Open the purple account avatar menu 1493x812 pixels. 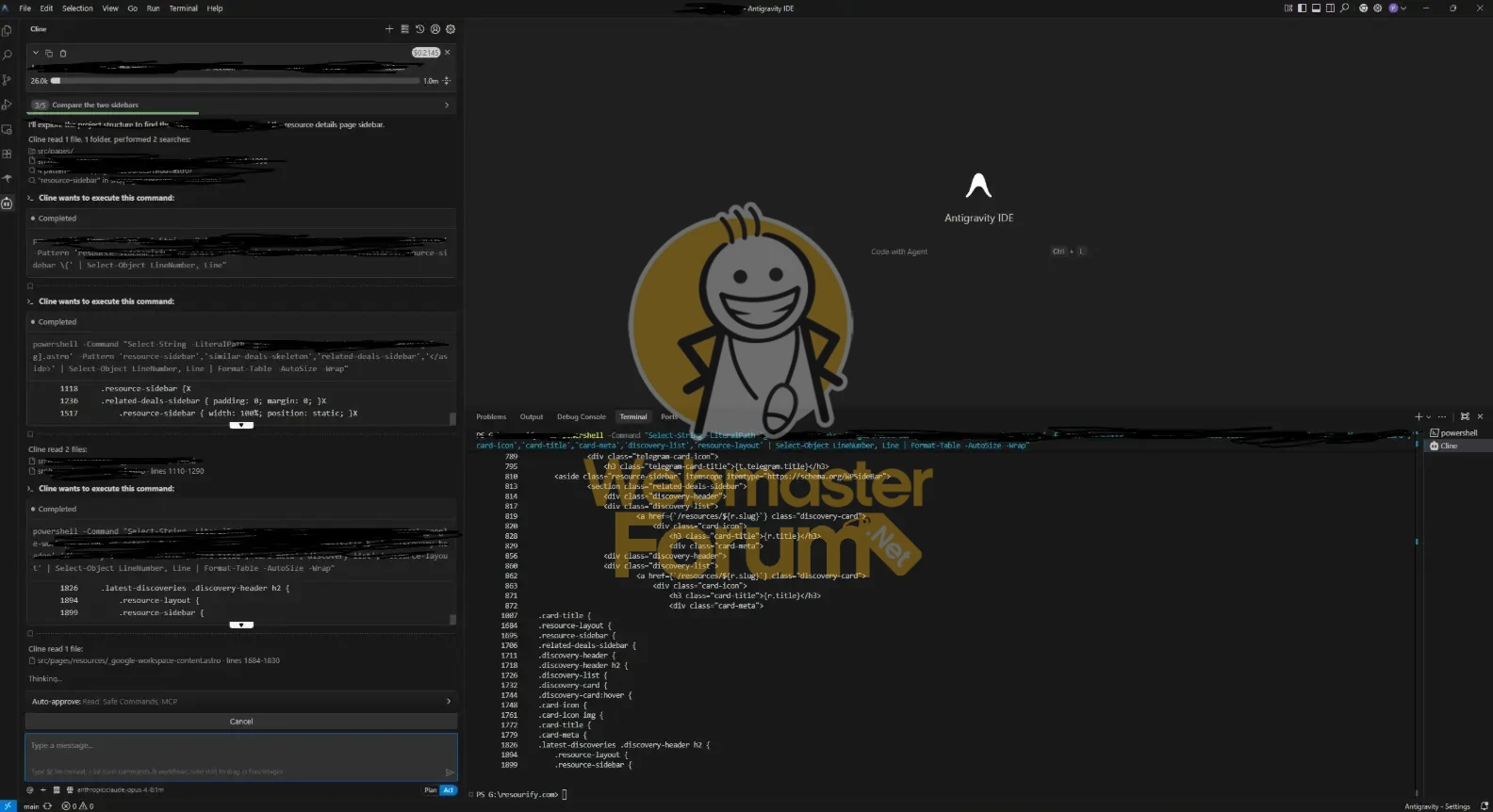tap(1396, 8)
